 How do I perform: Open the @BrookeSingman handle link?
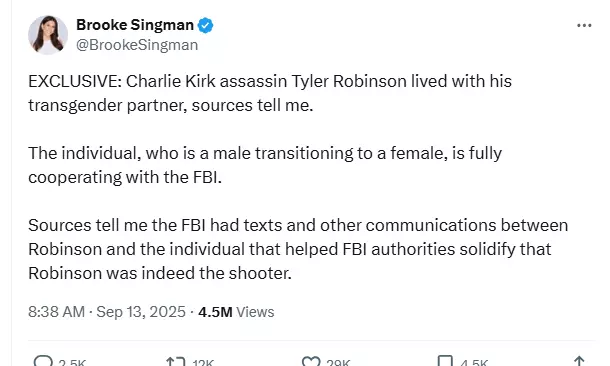point(137,45)
